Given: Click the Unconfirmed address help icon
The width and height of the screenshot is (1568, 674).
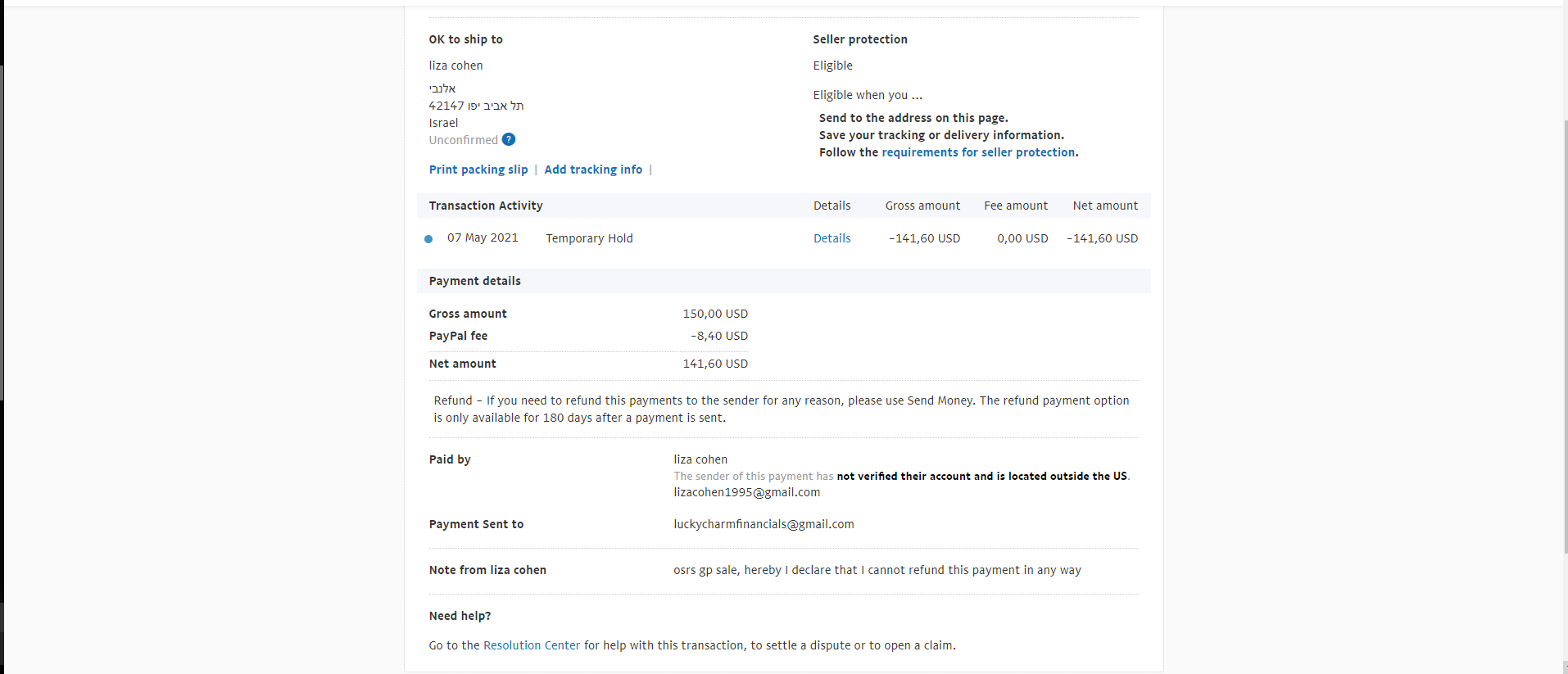Looking at the screenshot, I should (509, 139).
